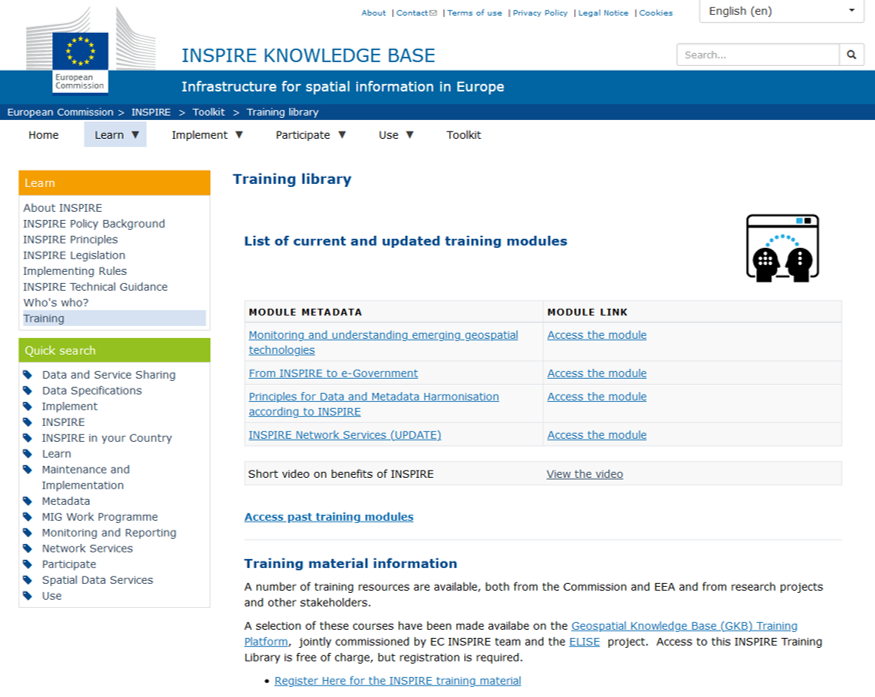Click the tag icon beside Data Specifications
Screen dimensions: 875x697
(28, 390)
